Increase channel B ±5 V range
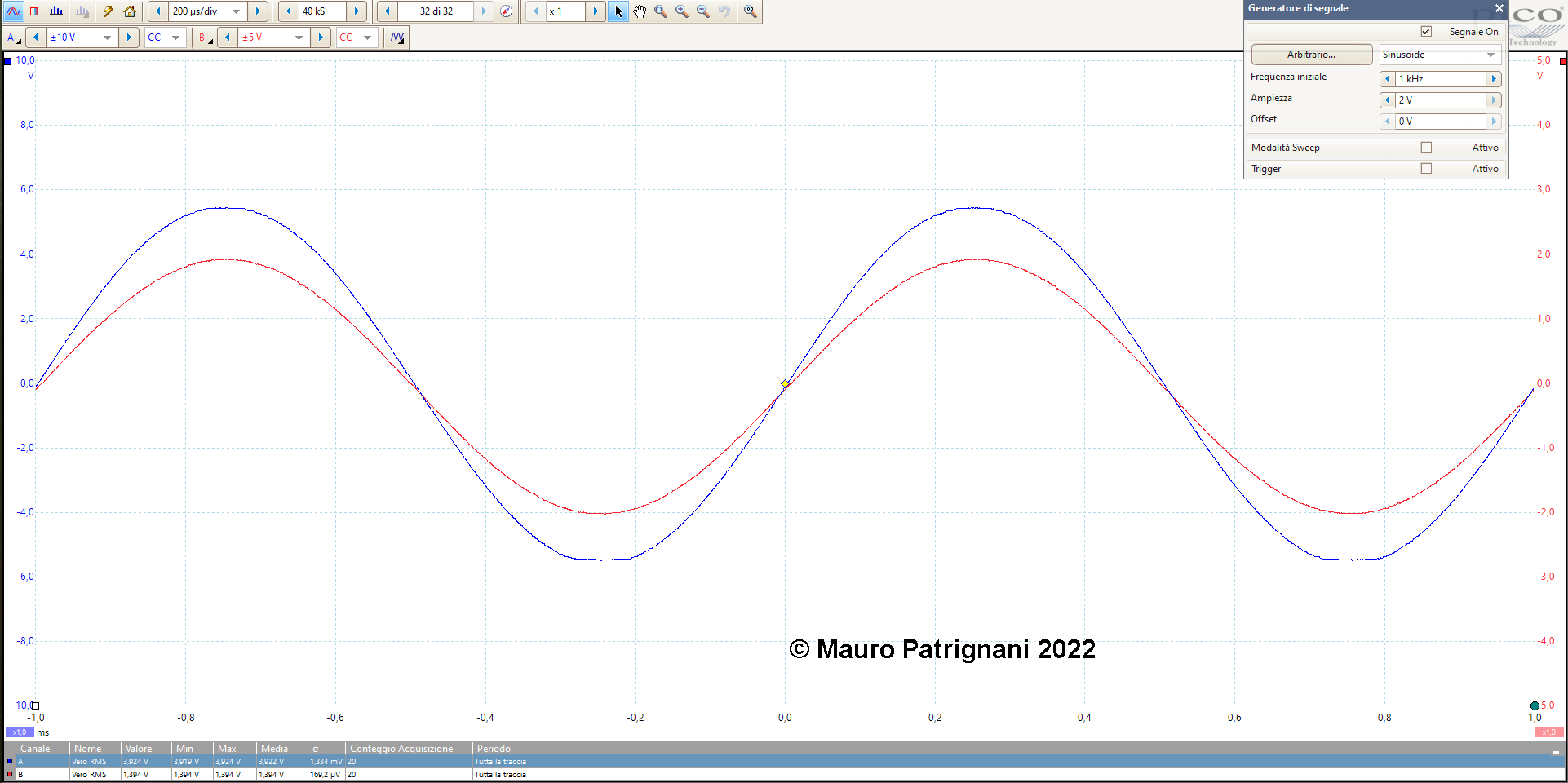The width and height of the screenshot is (1568, 783). click(321, 38)
